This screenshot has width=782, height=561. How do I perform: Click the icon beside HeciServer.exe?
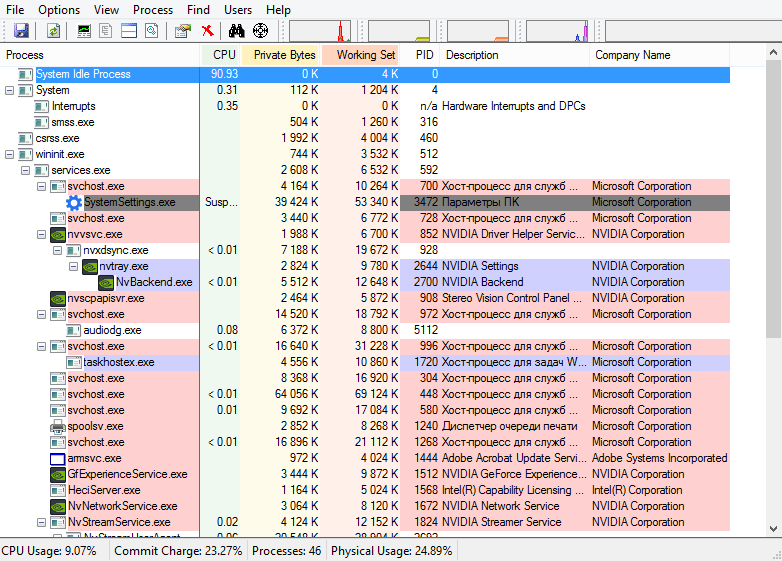(x=58, y=490)
